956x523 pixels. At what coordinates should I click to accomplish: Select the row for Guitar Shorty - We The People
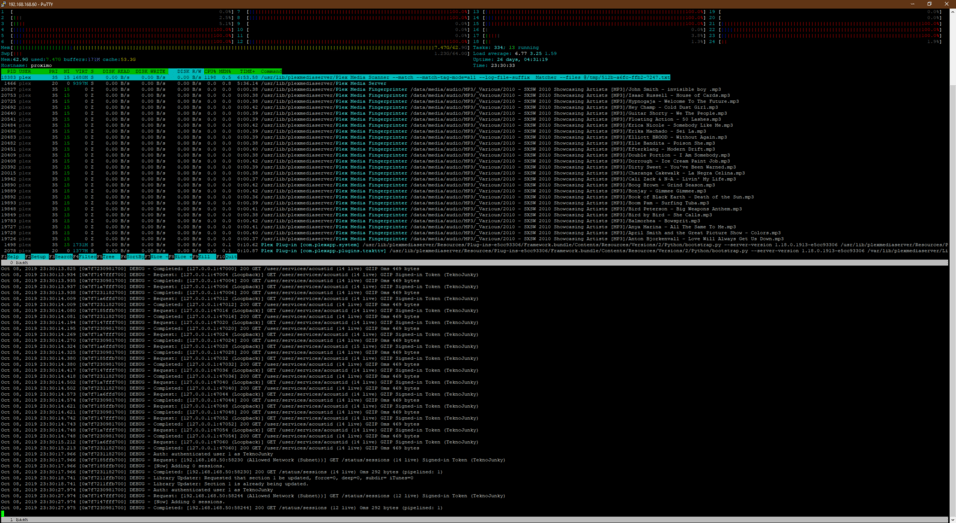click(364, 113)
